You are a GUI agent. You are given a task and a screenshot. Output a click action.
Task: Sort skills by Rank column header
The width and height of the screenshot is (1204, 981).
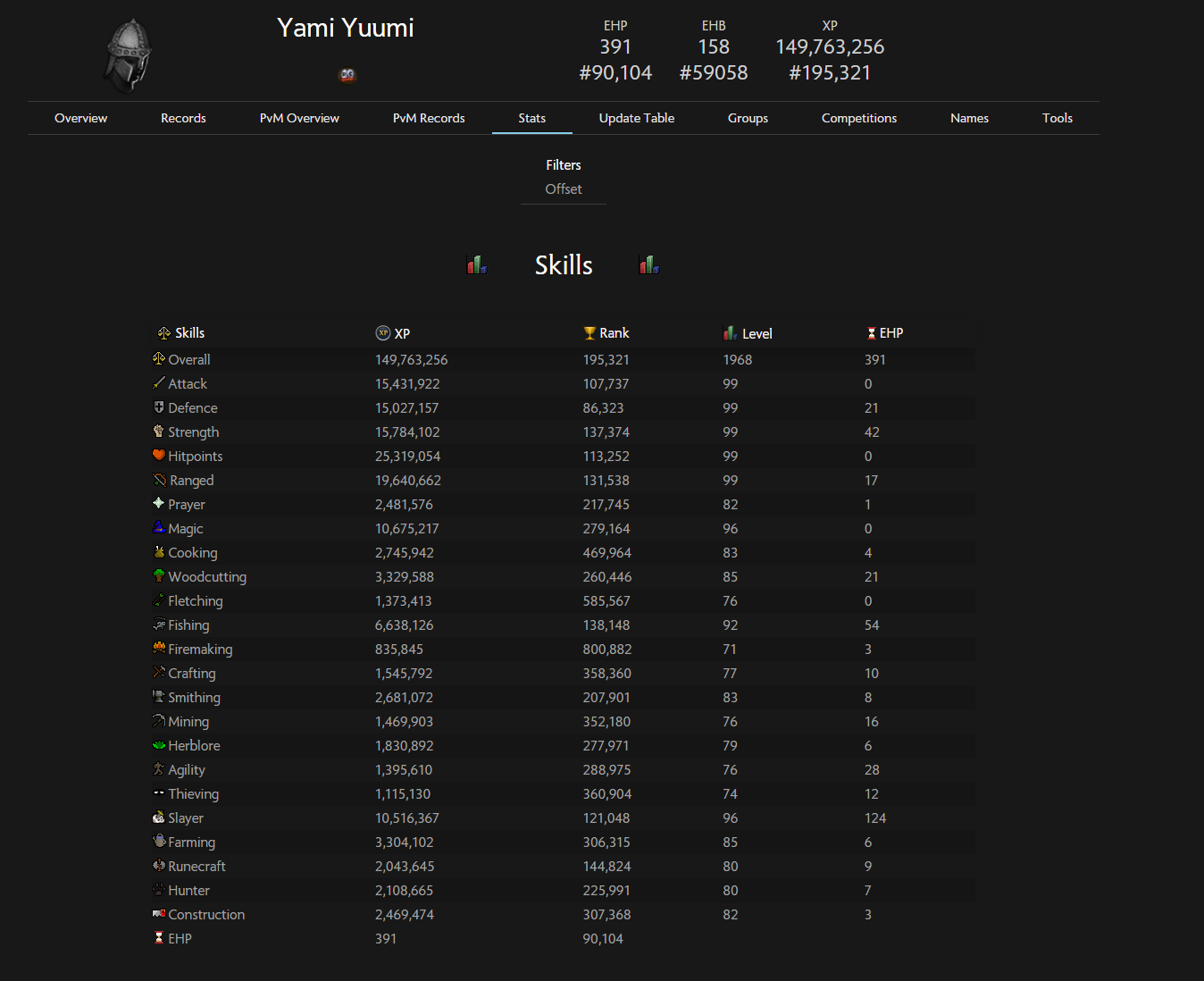pyautogui.click(x=614, y=333)
